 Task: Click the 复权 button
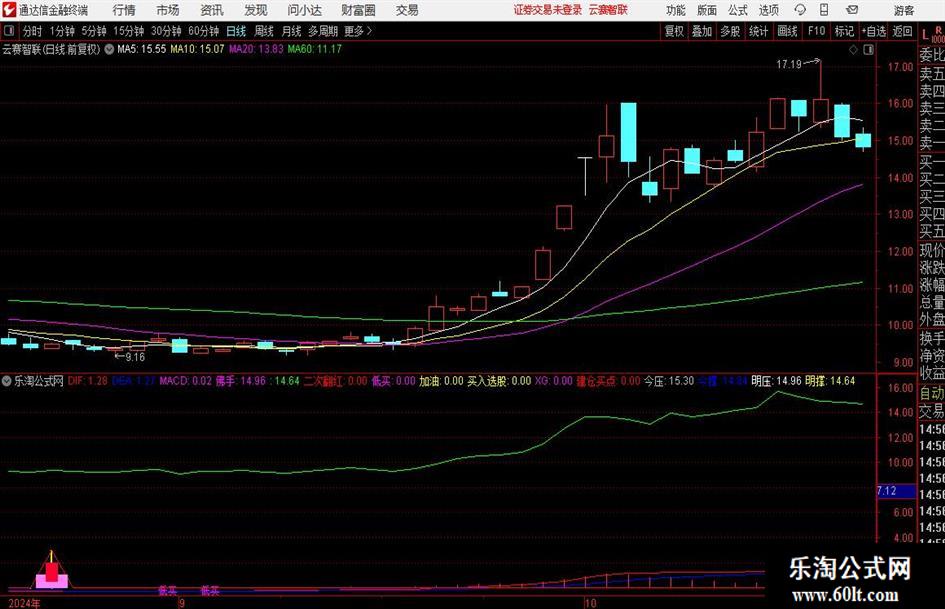tap(674, 31)
